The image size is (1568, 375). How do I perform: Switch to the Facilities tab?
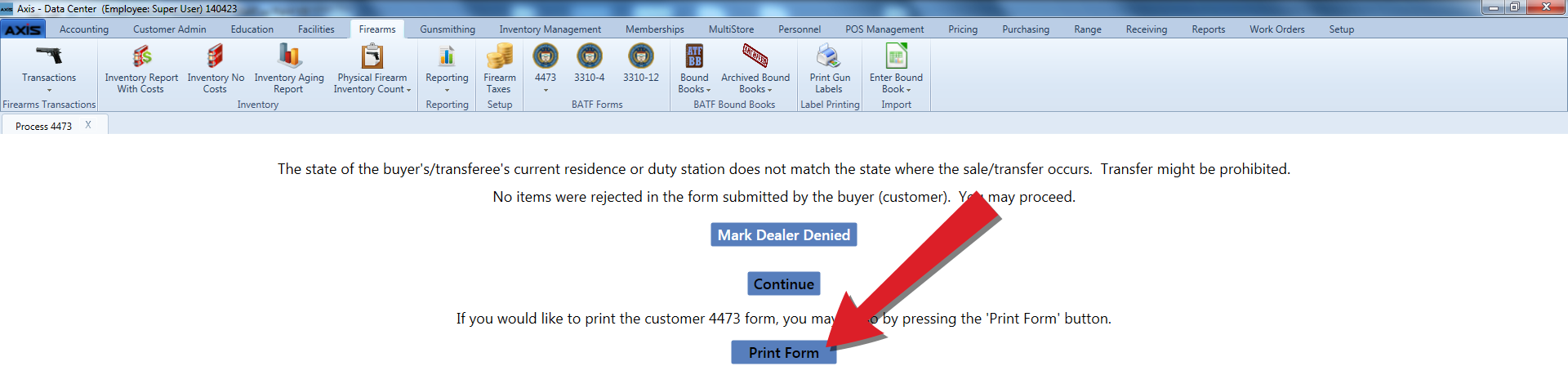(316, 29)
